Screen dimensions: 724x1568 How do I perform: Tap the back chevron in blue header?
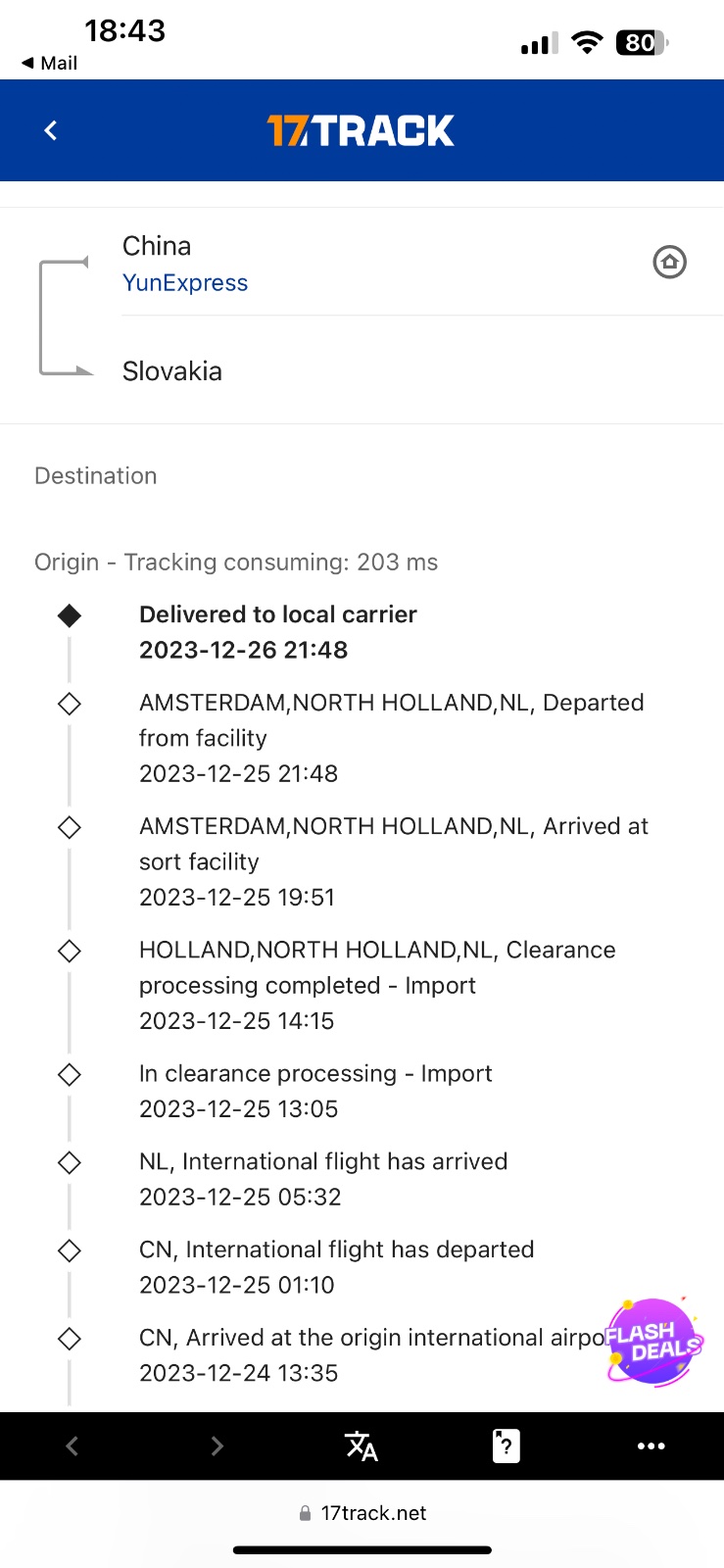point(51,130)
